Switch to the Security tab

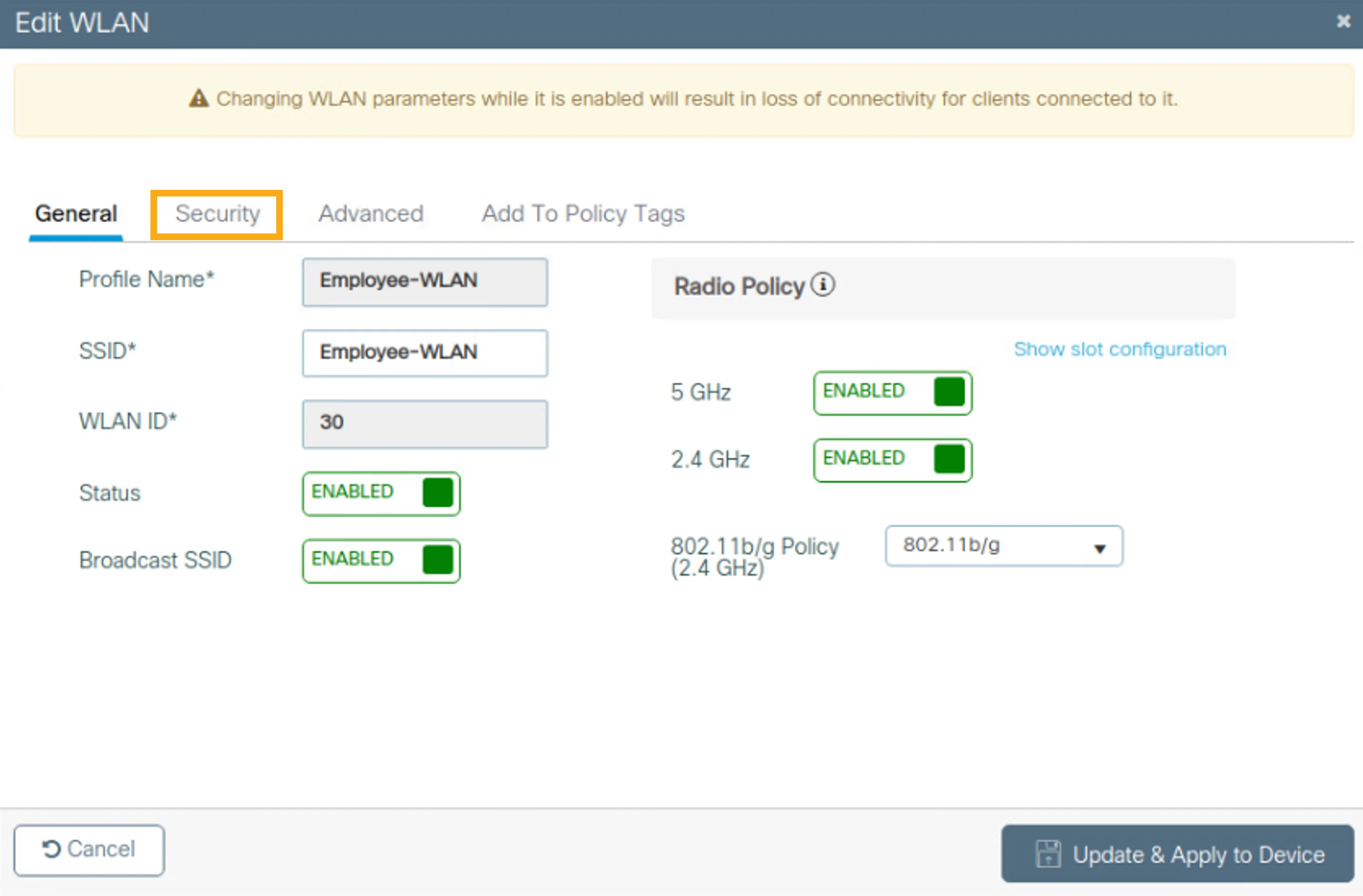(217, 214)
